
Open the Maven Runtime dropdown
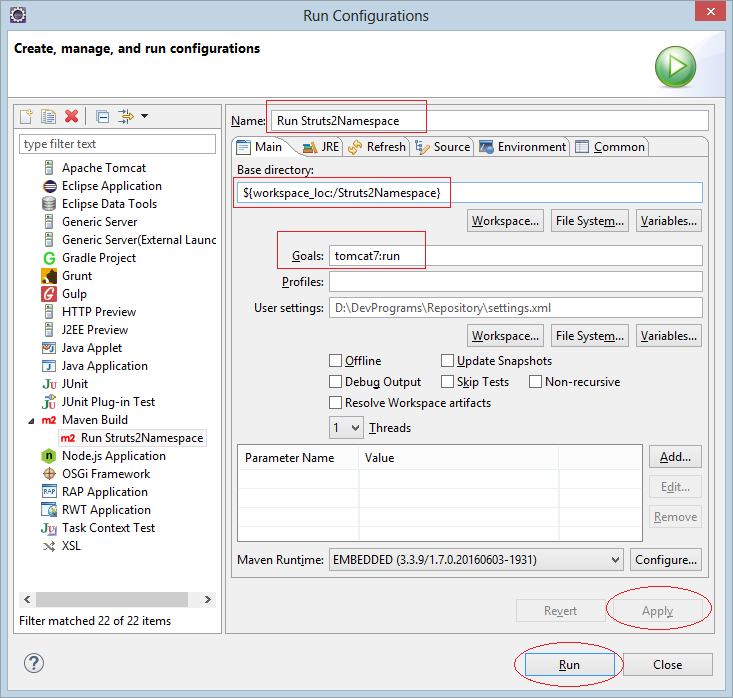[x=476, y=560]
